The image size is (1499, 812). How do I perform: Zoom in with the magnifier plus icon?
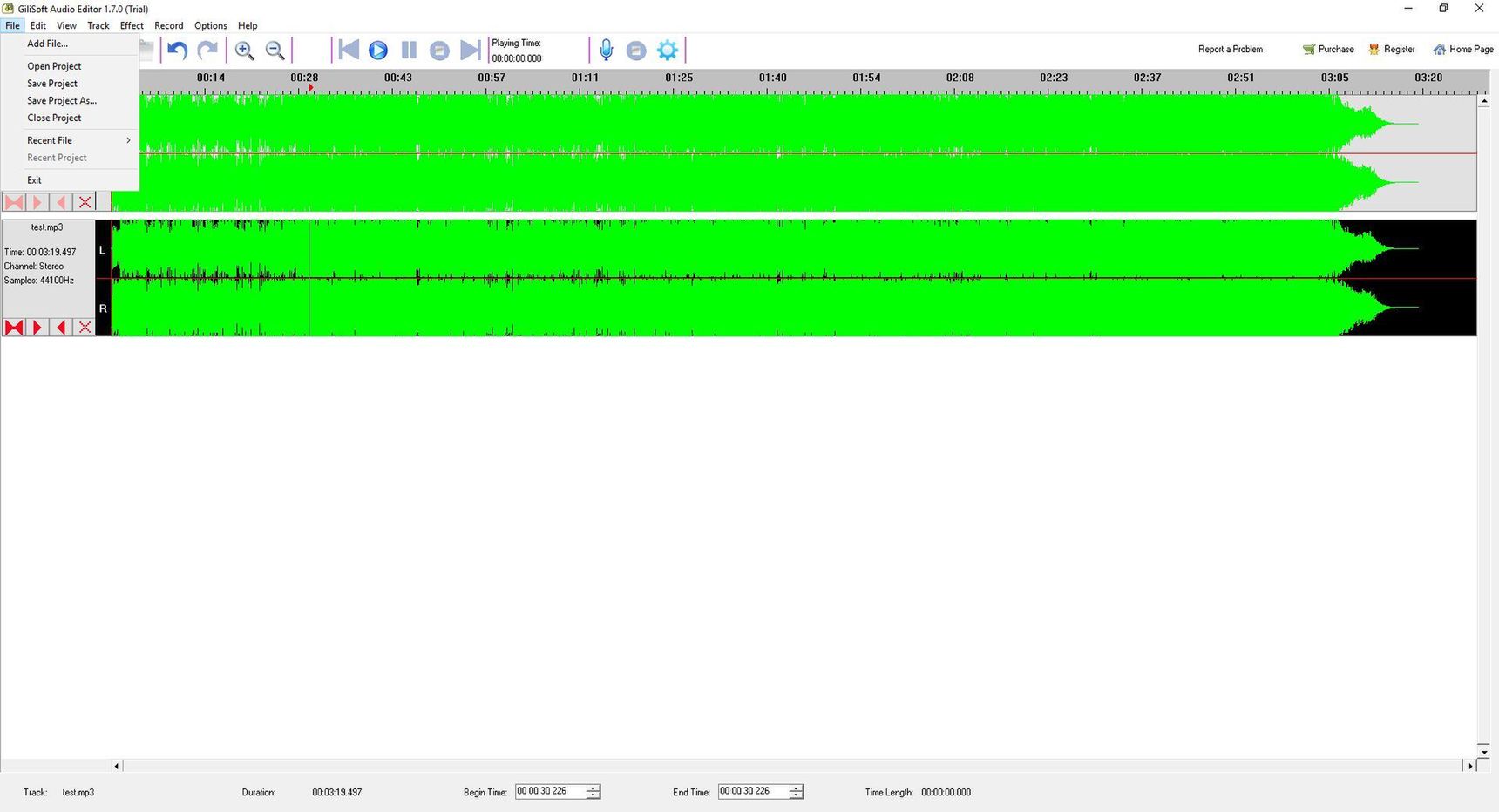245,51
